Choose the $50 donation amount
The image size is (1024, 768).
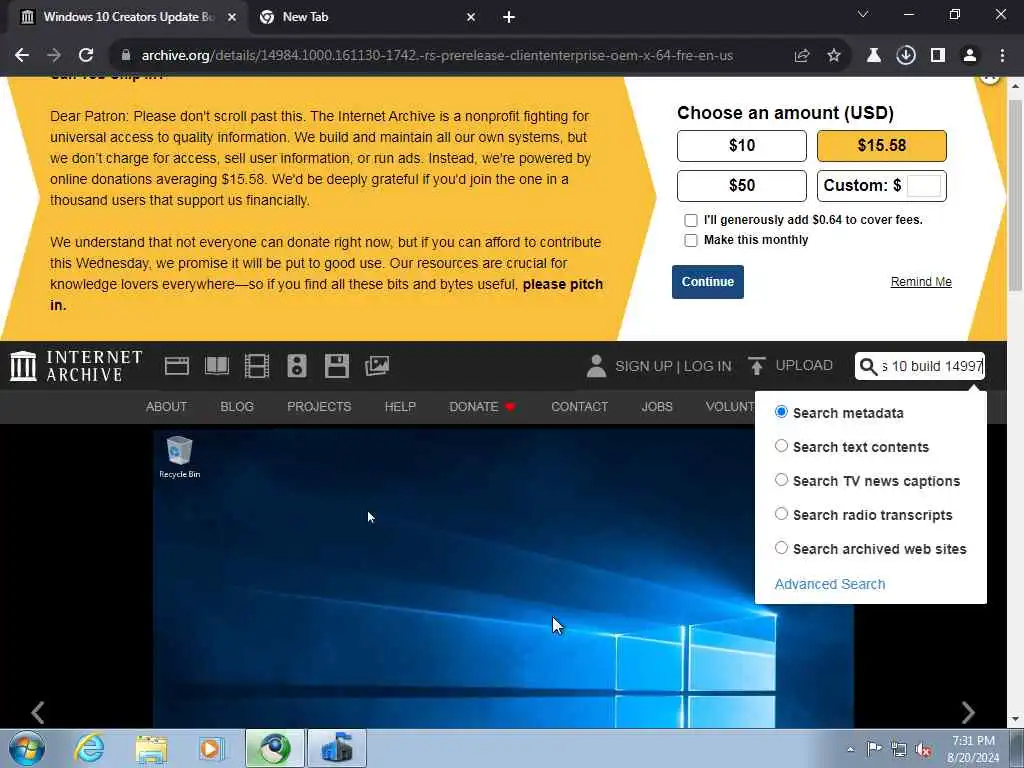tap(742, 186)
